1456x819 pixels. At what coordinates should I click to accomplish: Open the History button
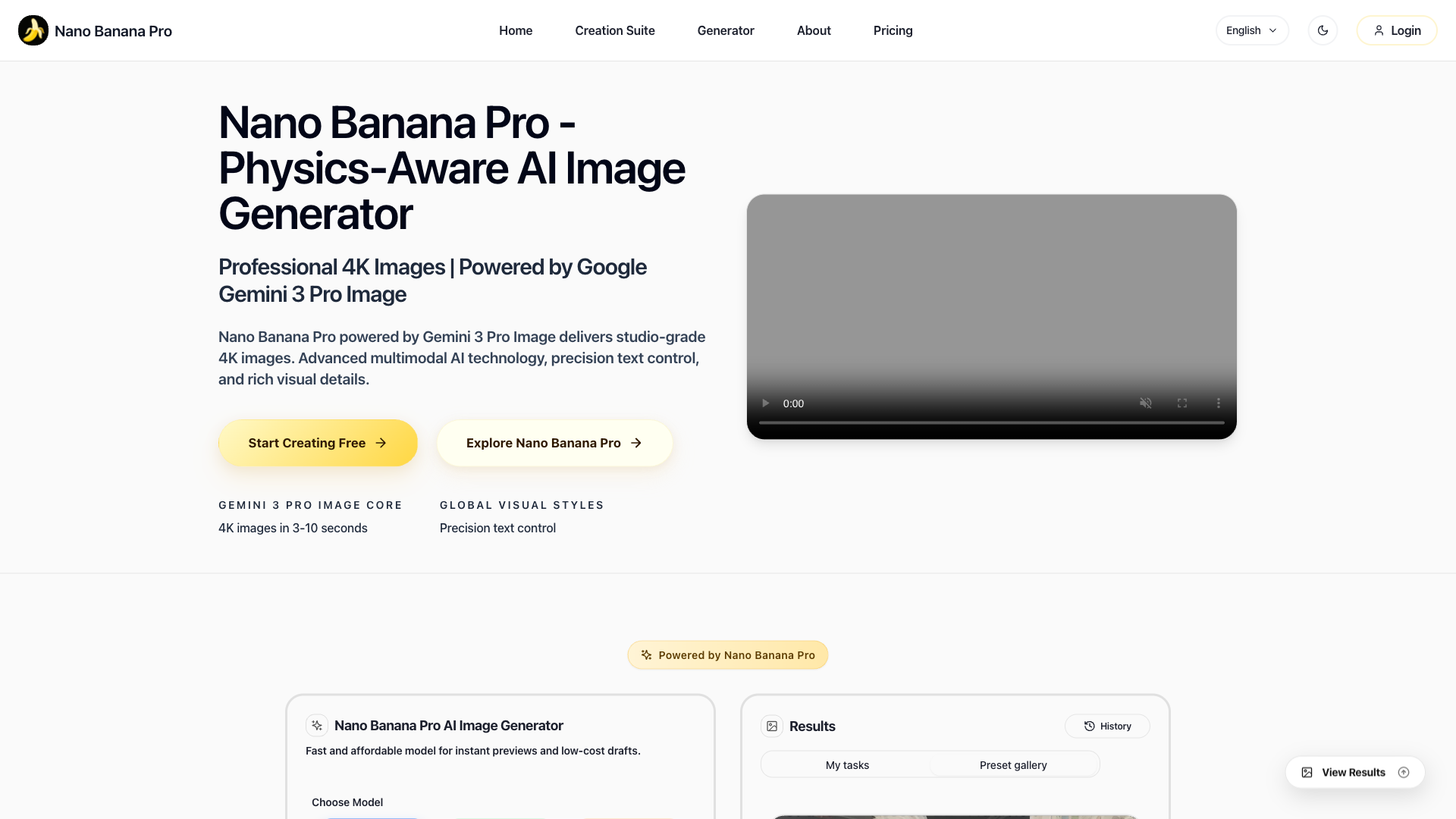1107,726
